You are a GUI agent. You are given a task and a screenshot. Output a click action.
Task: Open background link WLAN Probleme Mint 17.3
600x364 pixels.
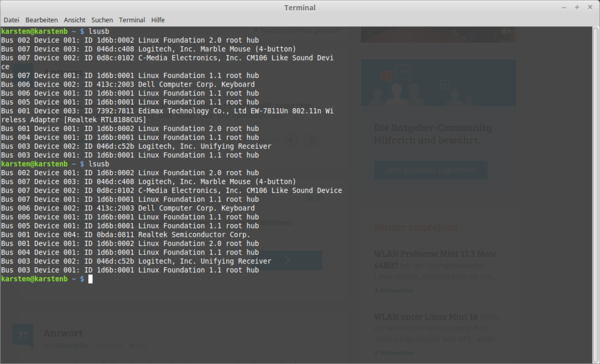point(435,259)
